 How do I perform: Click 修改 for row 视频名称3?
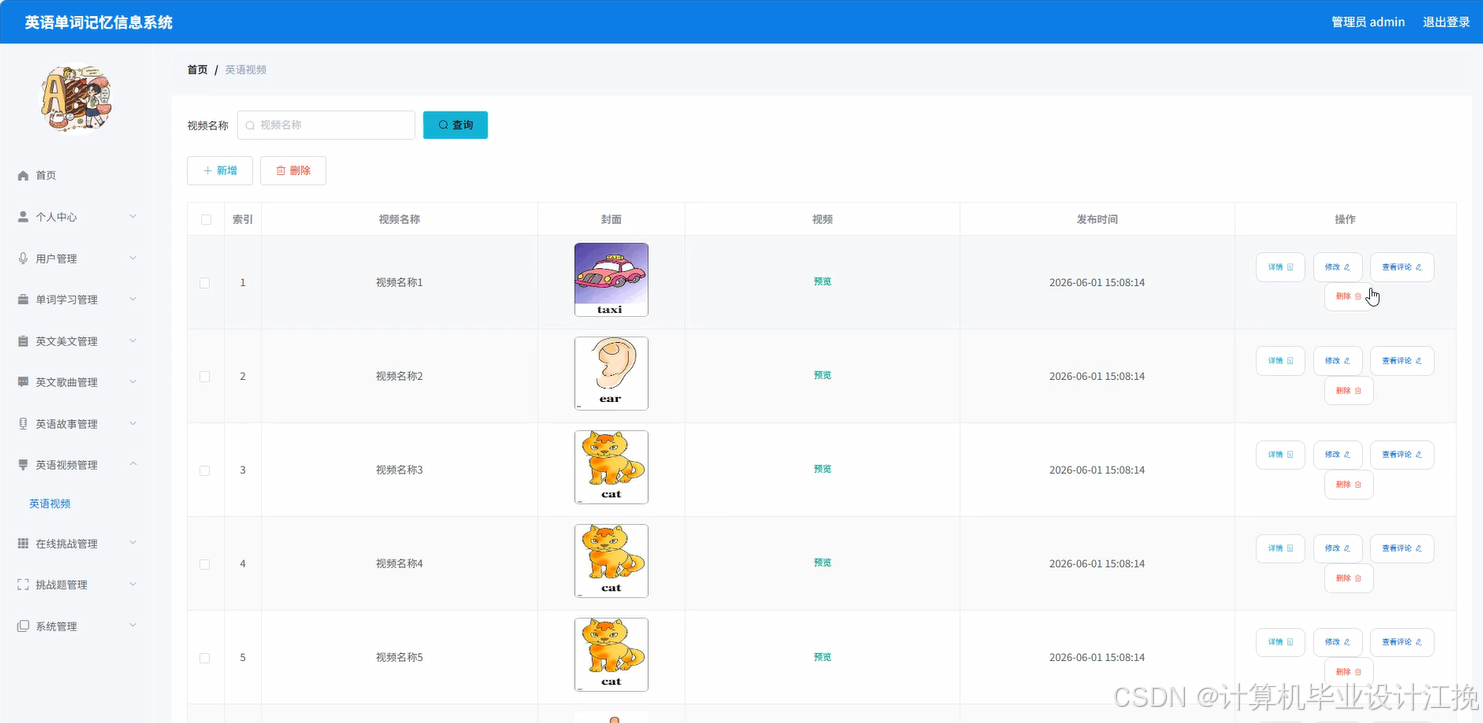pos(1338,455)
